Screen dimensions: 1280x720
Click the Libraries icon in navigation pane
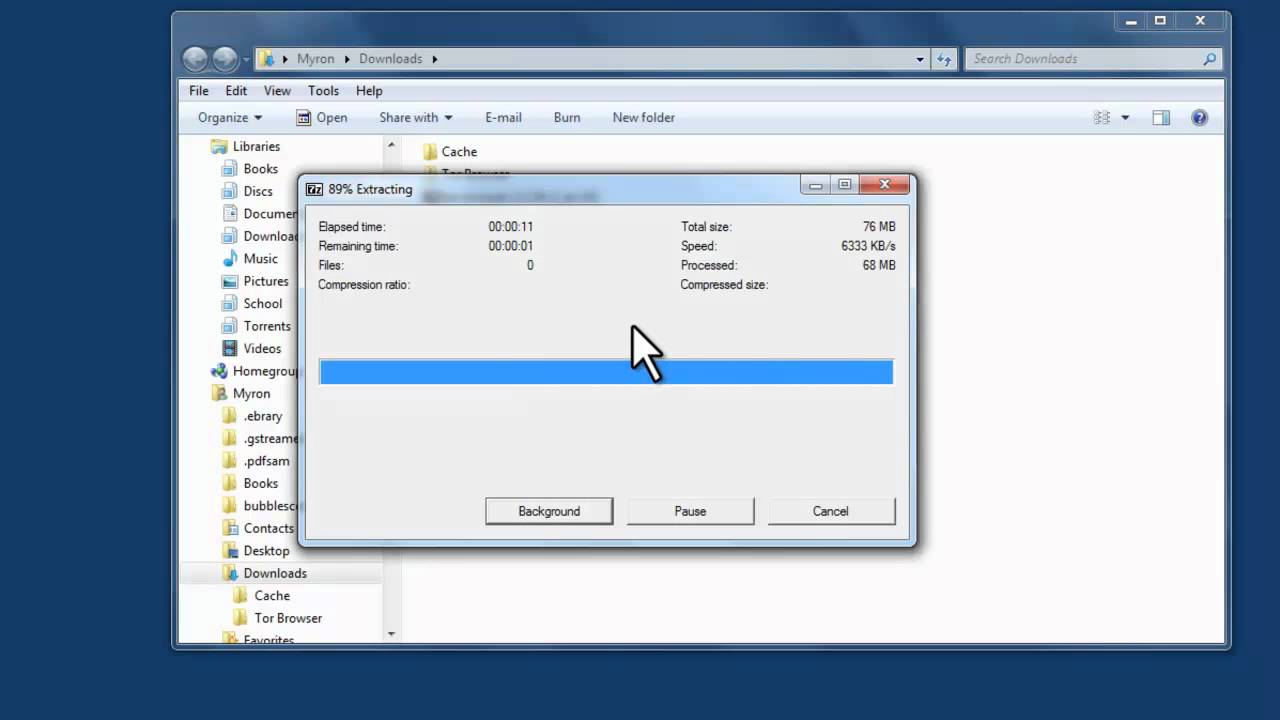click(218, 146)
